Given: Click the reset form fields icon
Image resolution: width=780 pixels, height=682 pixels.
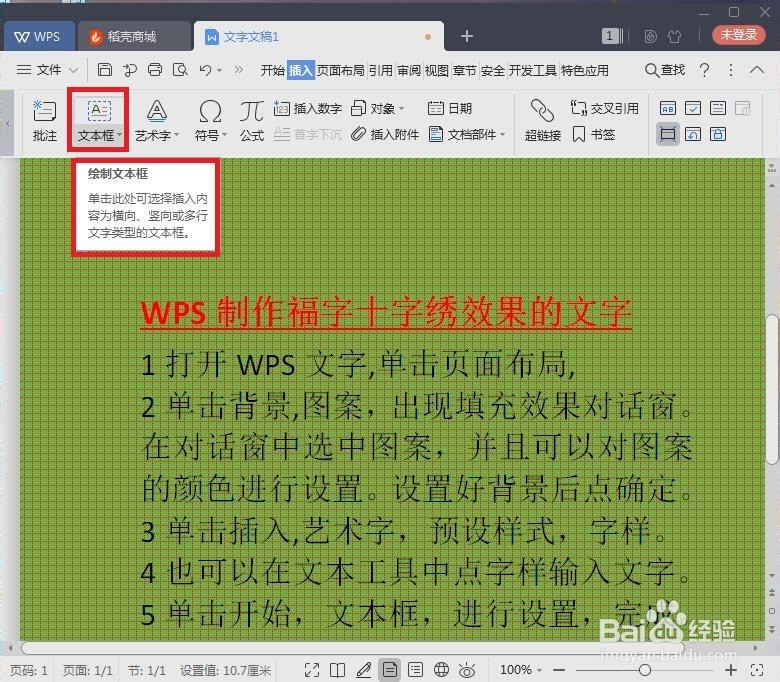Looking at the screenshot, I should click(692, 134).
